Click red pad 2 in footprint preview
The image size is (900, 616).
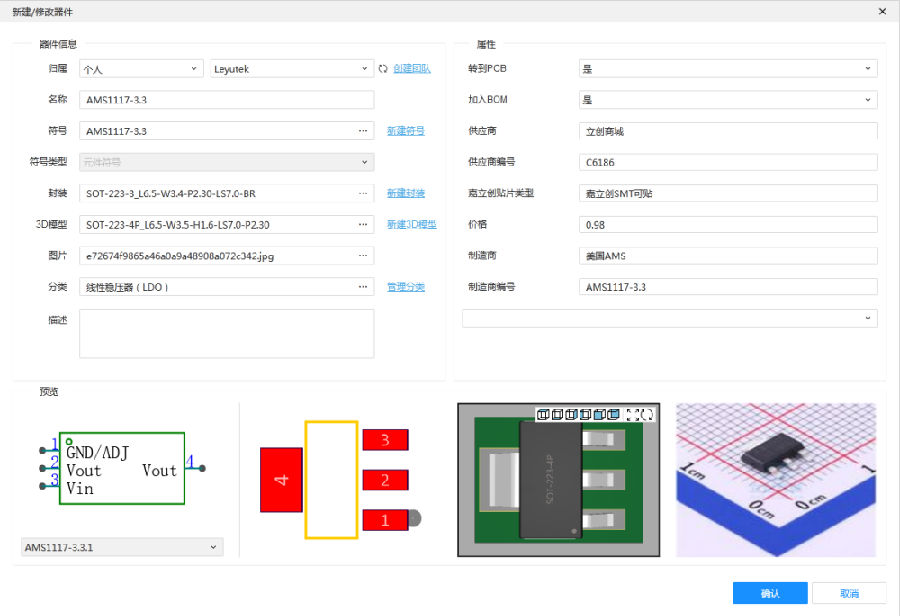click(x=385, y=480)
